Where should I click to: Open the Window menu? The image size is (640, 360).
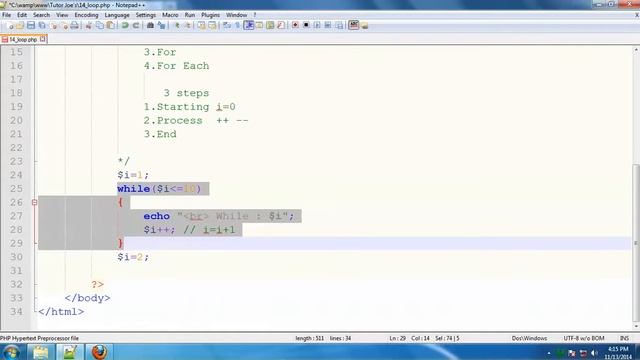tap(236, 15)
